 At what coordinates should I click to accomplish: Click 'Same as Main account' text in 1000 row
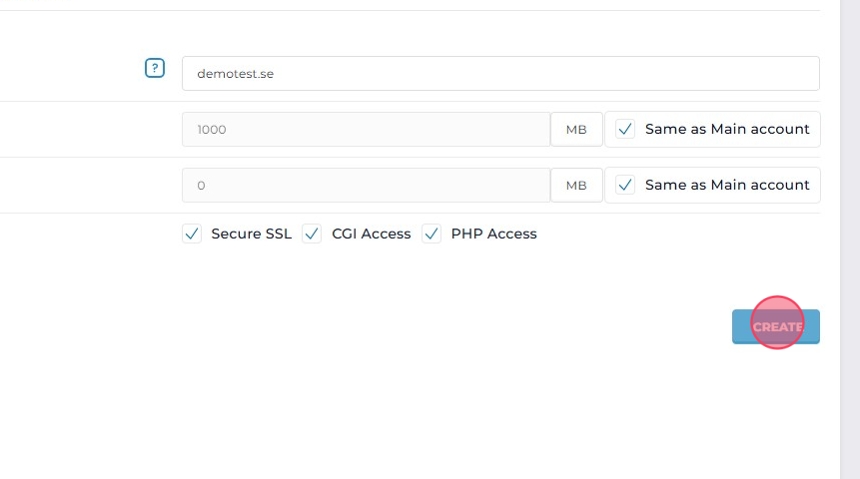pyautogui.click(x=727, y=129)
